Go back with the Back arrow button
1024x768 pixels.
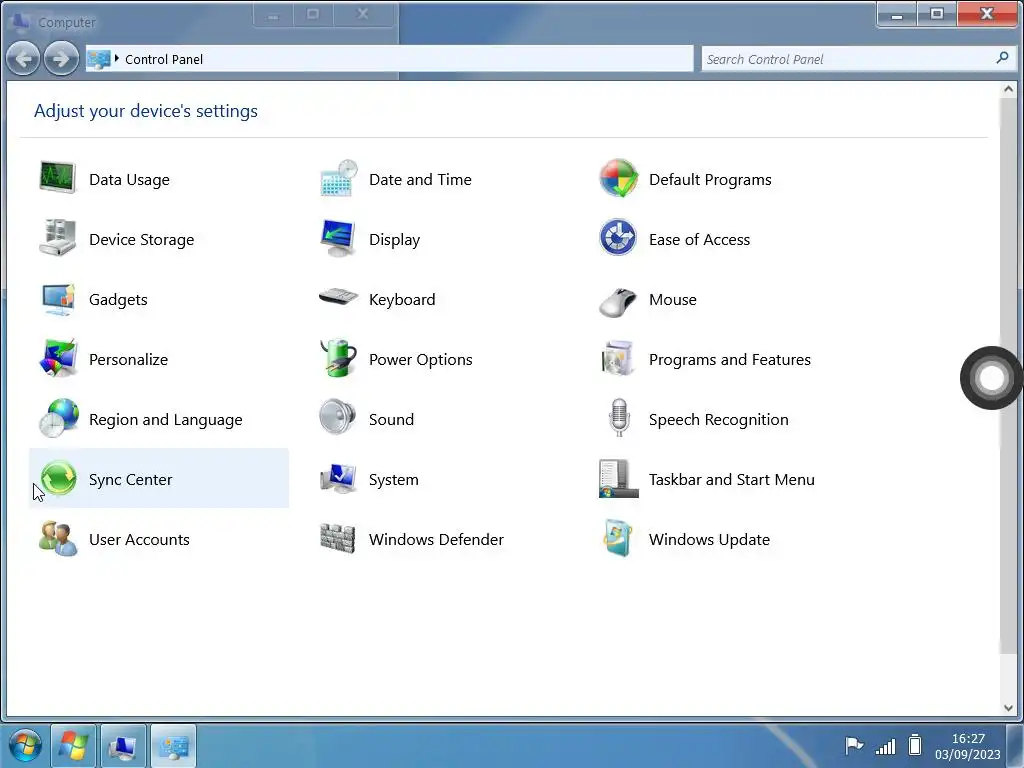[x=23, y=59]
